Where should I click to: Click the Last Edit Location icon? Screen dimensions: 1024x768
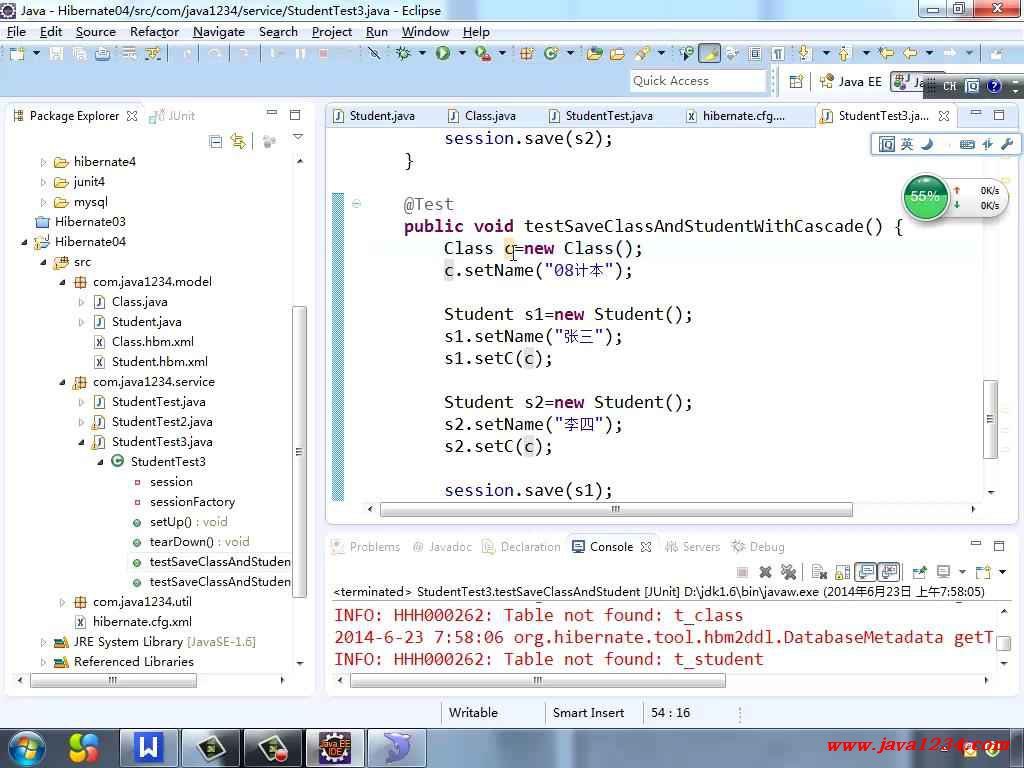click(x=886, y=54)
